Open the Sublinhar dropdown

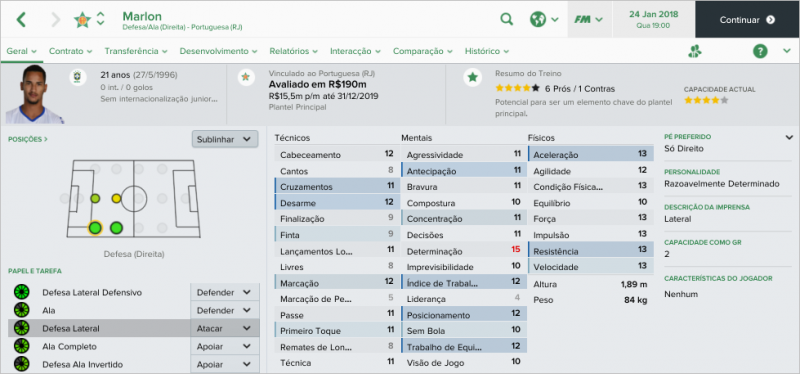click(225, 139)
